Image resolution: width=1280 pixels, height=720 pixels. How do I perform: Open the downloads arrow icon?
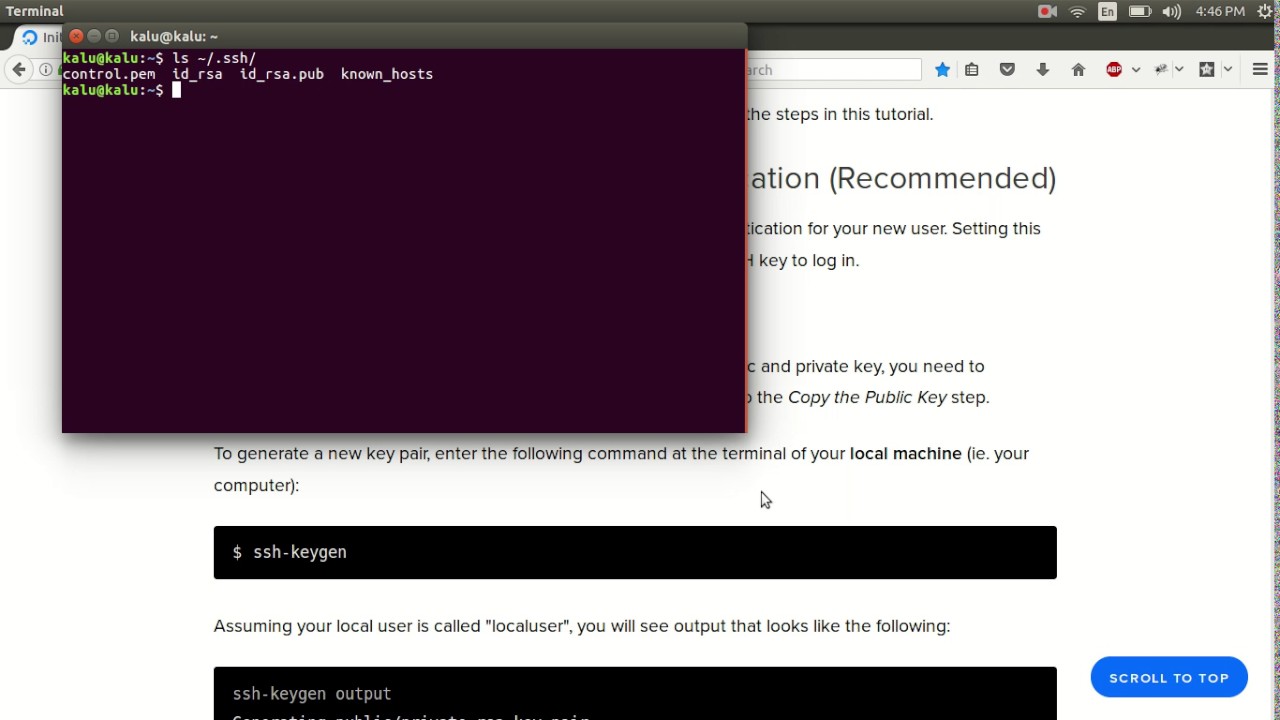(x=1042, y=69)
